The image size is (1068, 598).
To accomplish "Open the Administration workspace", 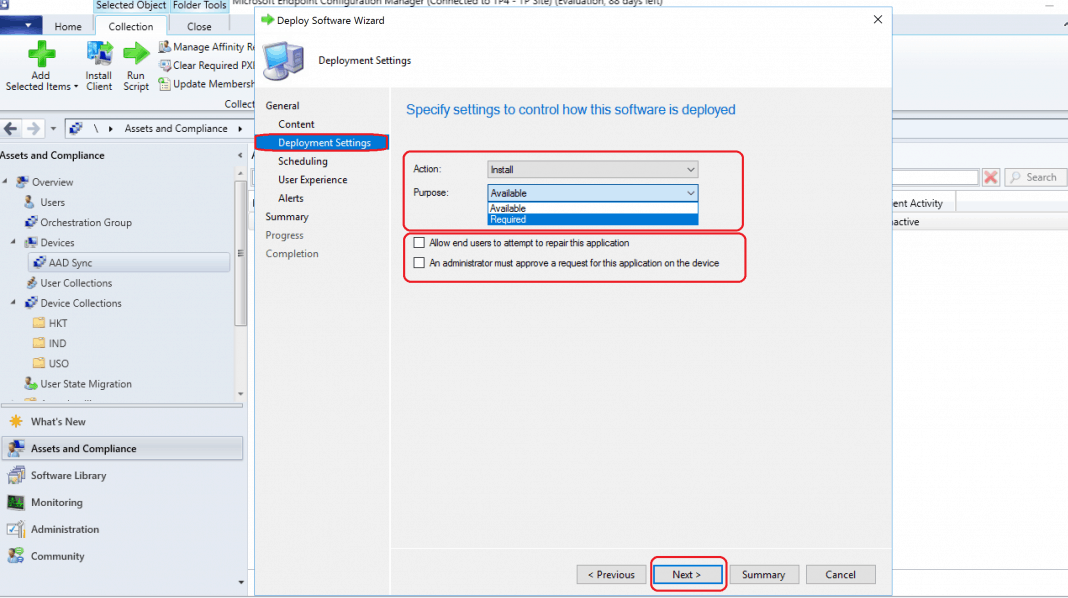I will click(64, 530).
